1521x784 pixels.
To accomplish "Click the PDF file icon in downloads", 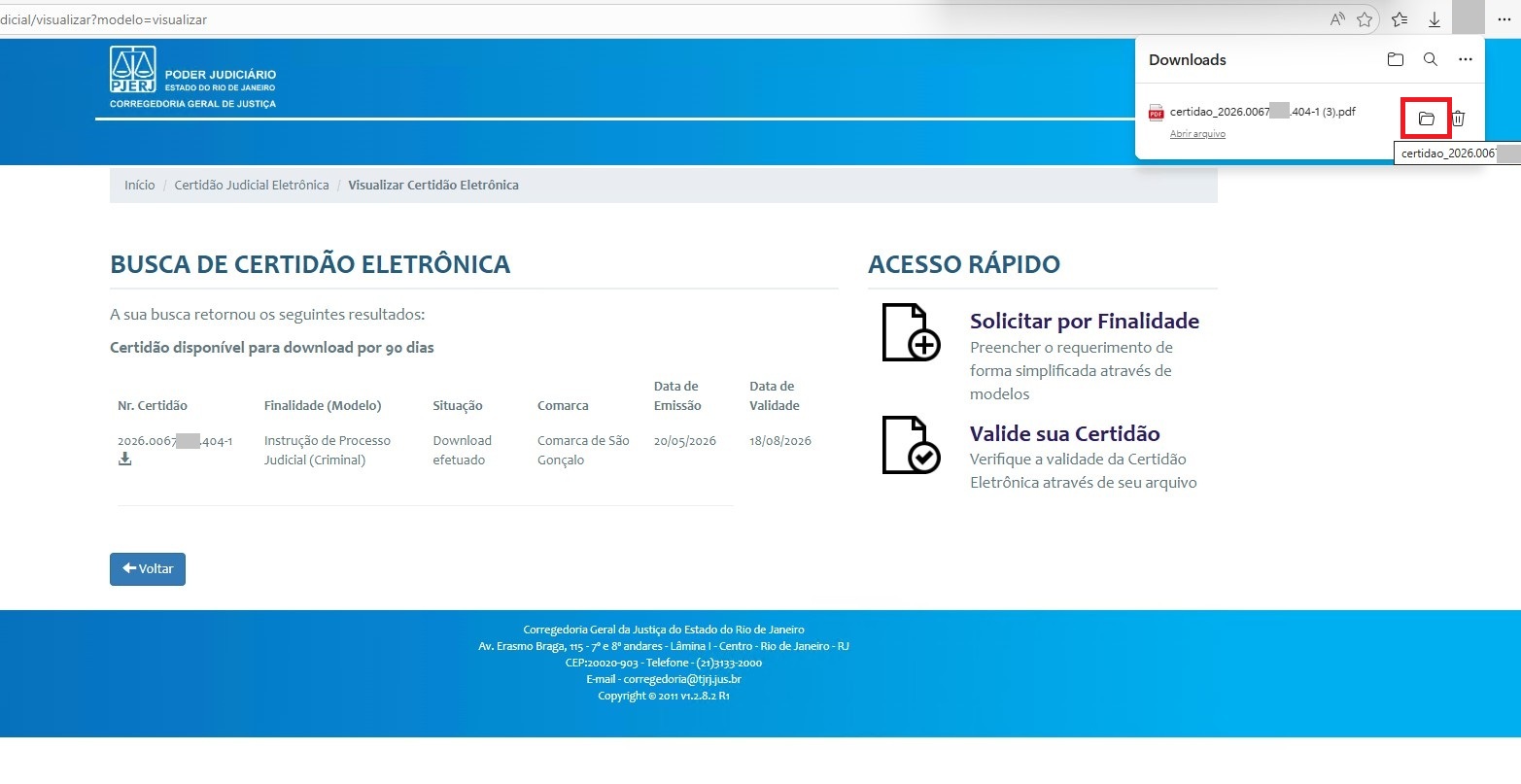I will tap(1156, 113).
